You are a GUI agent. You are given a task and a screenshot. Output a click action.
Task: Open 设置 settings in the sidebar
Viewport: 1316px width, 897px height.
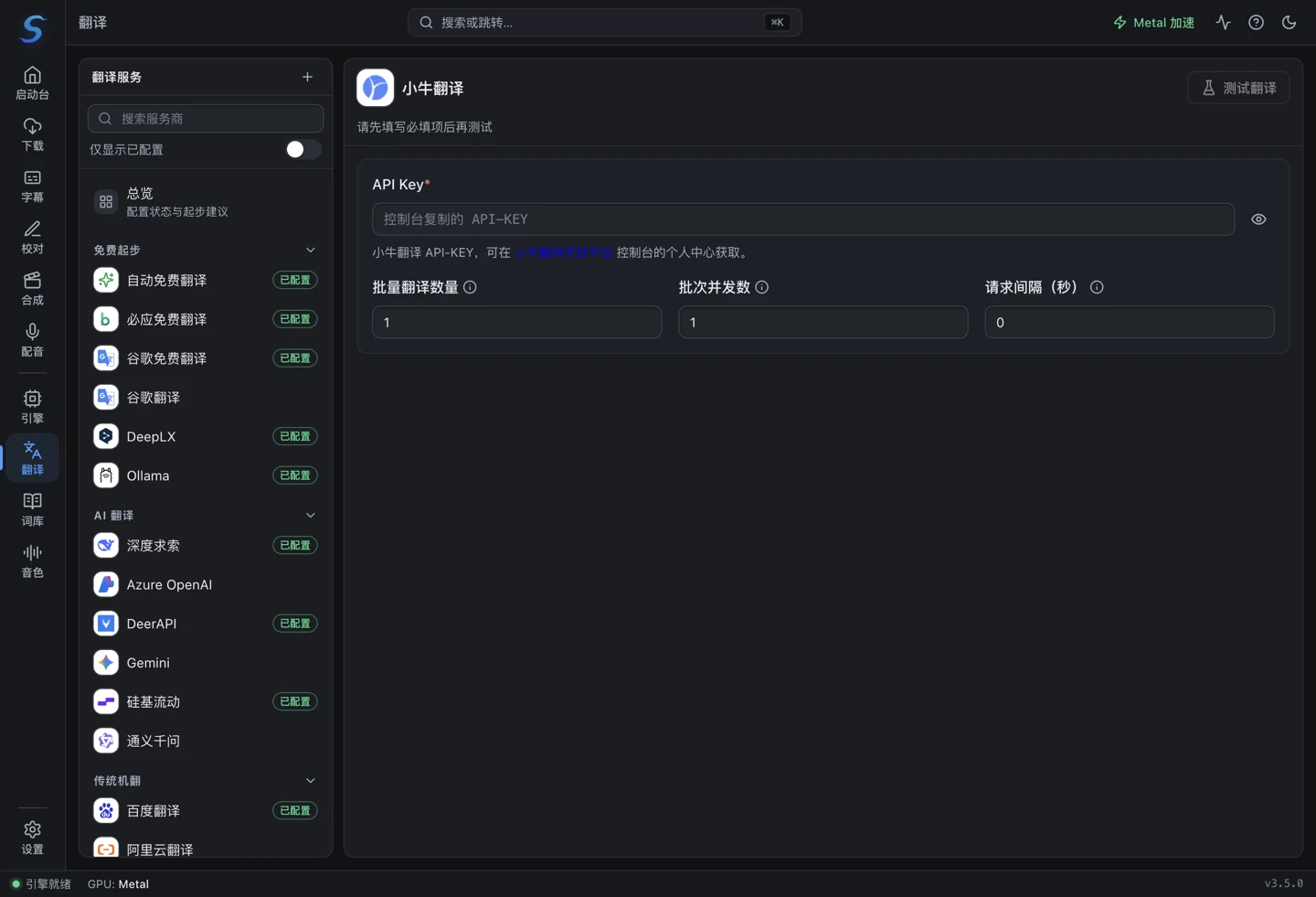32,837
